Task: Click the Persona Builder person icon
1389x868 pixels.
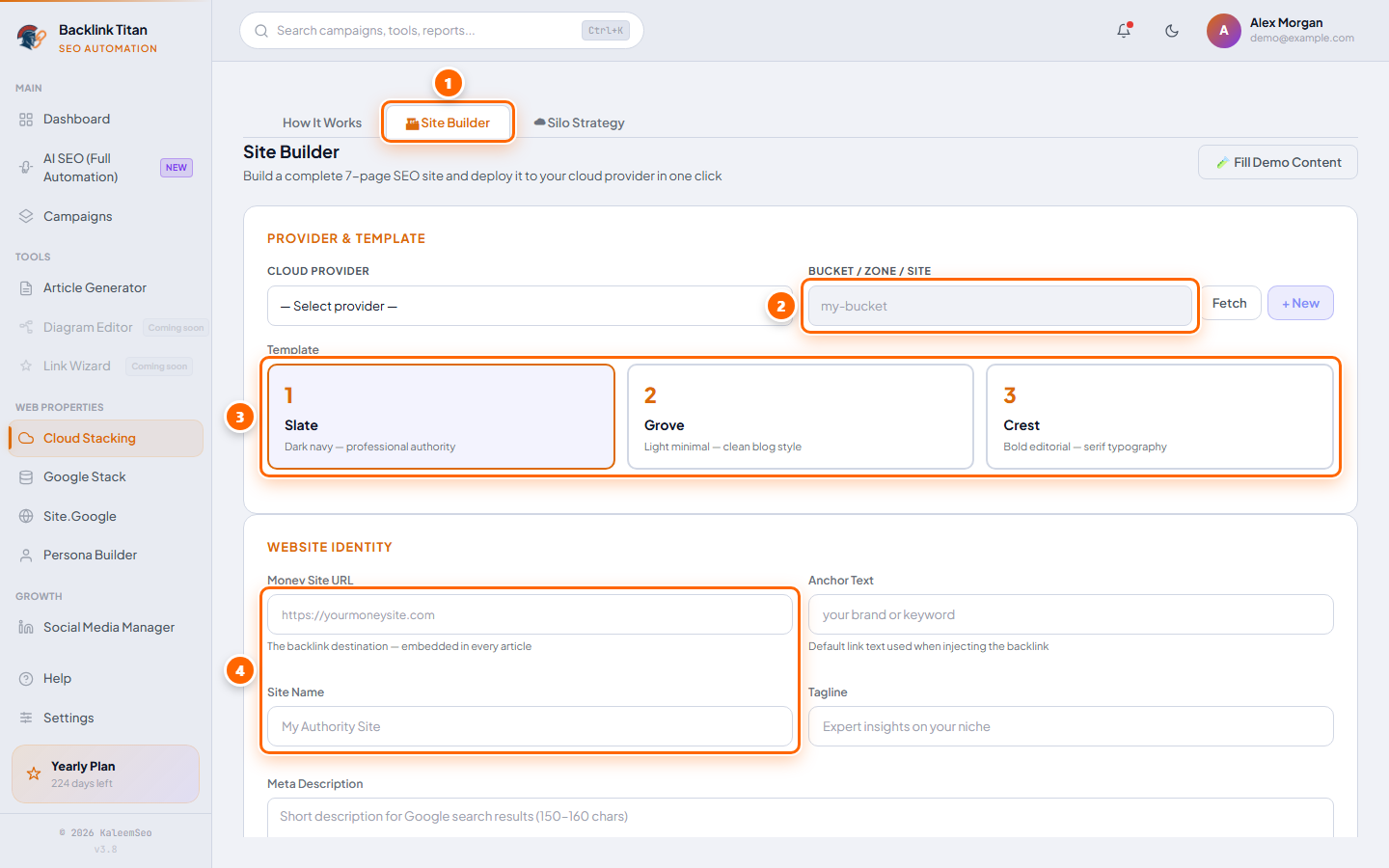Action: pos(26,555)
